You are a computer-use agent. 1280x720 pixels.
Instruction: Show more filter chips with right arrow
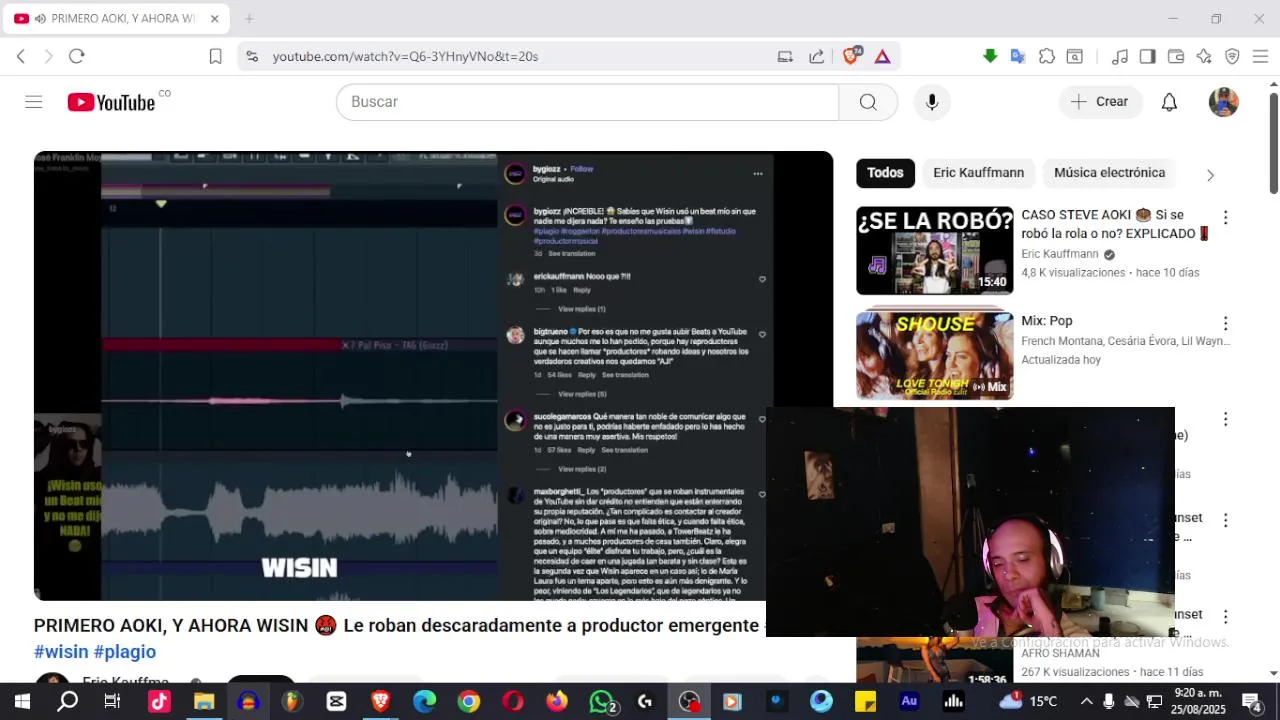(x=1210, y=175)
